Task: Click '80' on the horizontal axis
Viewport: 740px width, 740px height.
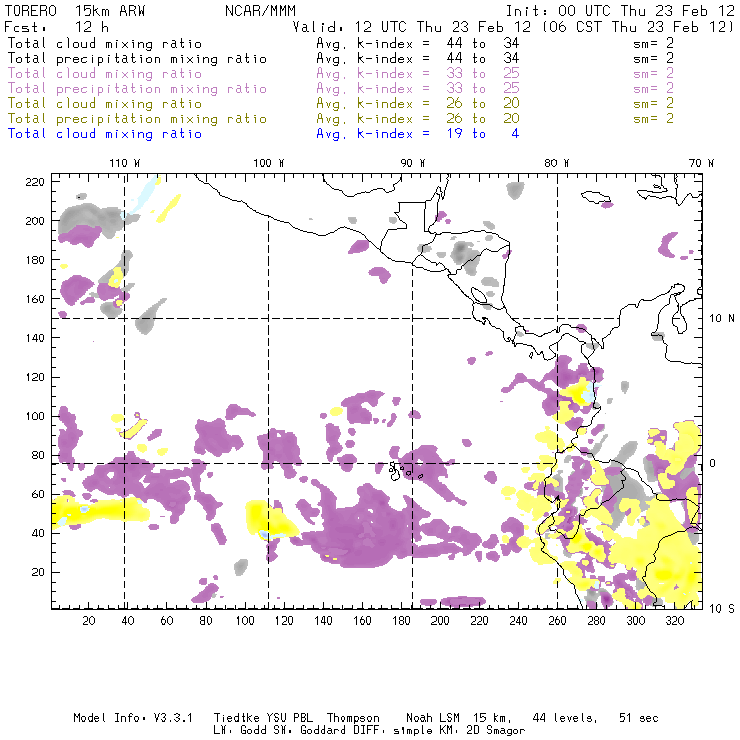Action: click(x=206, y=621)
